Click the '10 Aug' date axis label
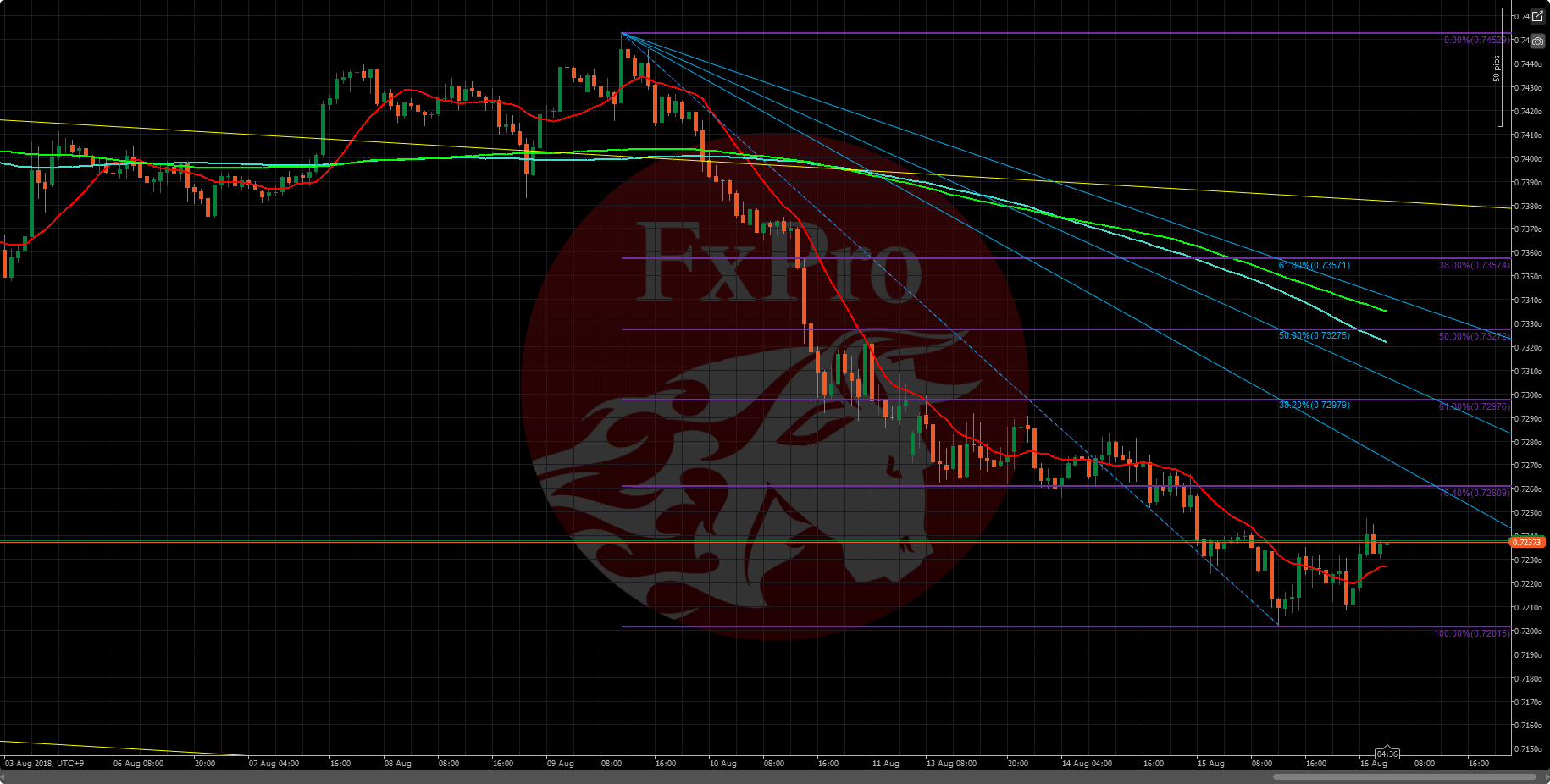This screenshot has height=784, width=1550. 722,764
